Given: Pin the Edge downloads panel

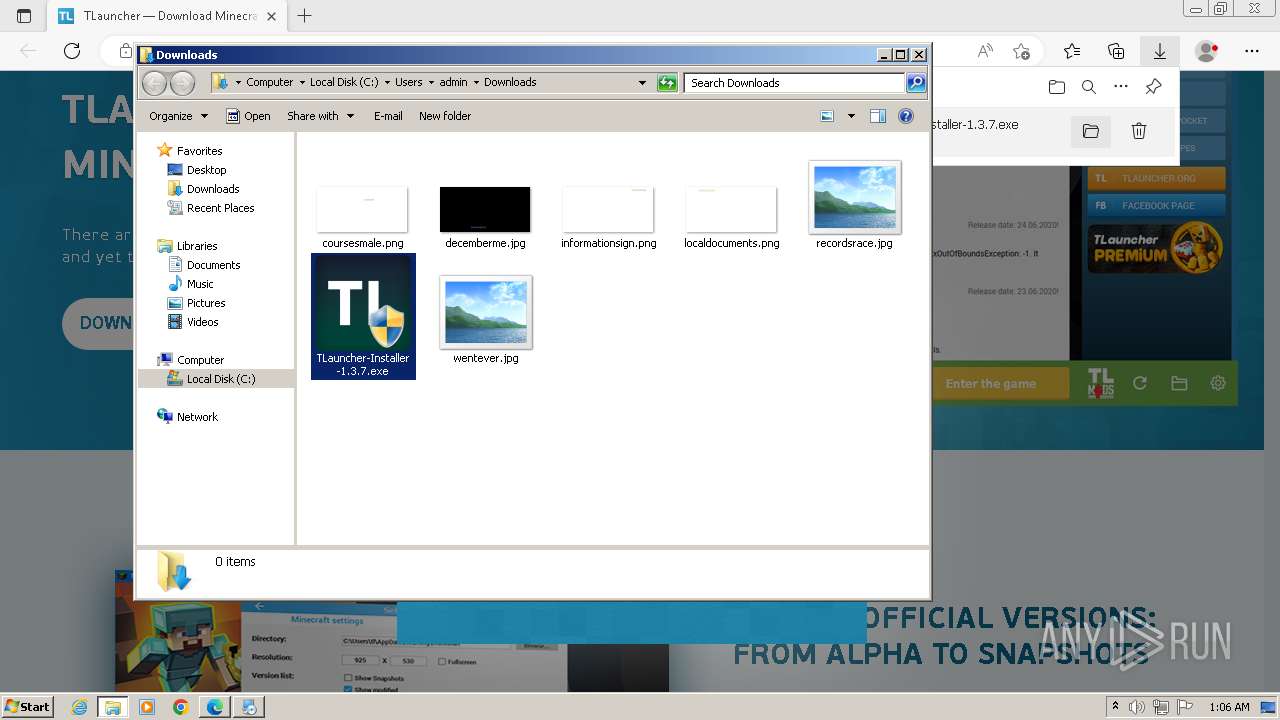Looking at the screenshot, I should [1153, 87].
